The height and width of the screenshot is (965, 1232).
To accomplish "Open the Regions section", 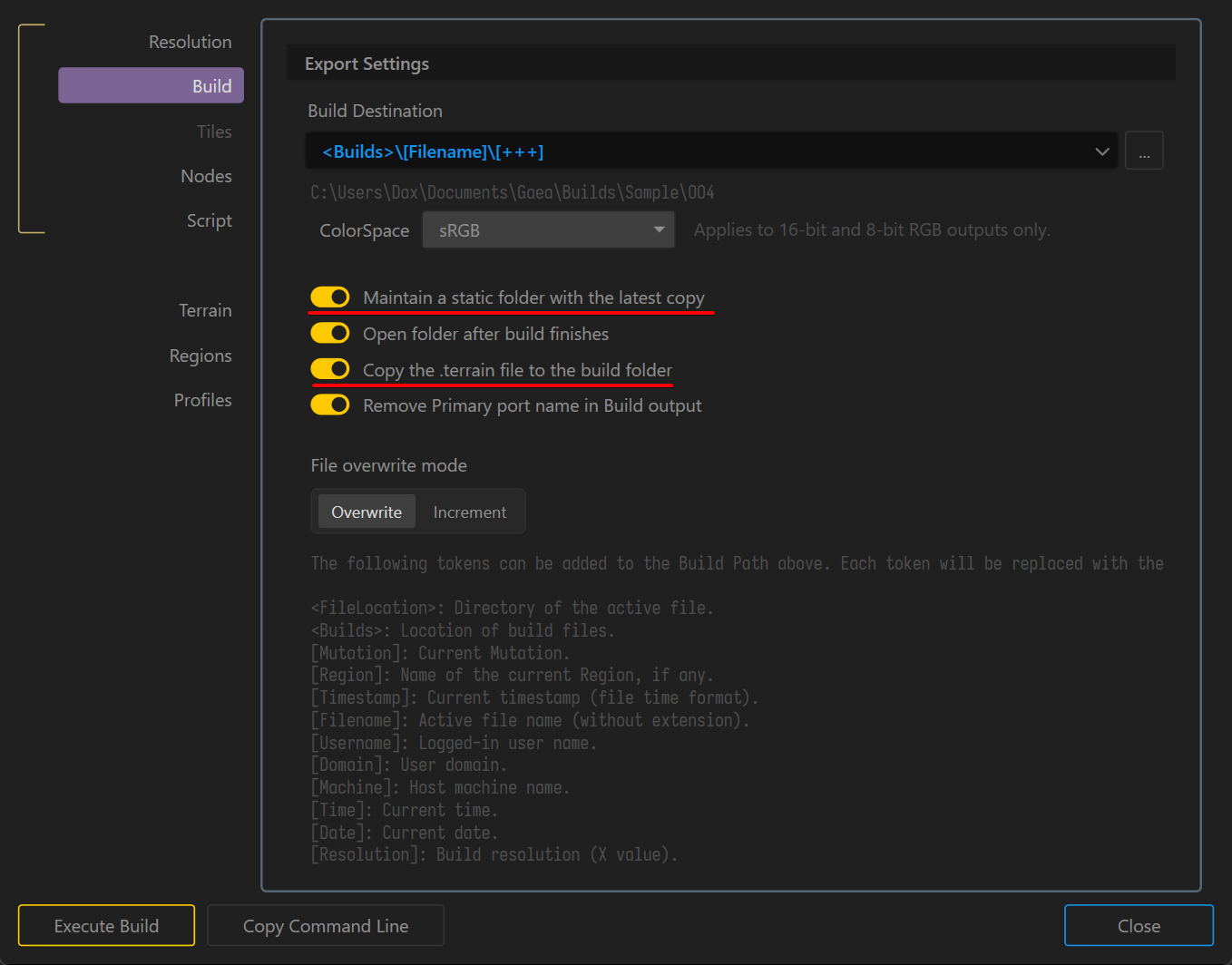I will coord(200,356).
